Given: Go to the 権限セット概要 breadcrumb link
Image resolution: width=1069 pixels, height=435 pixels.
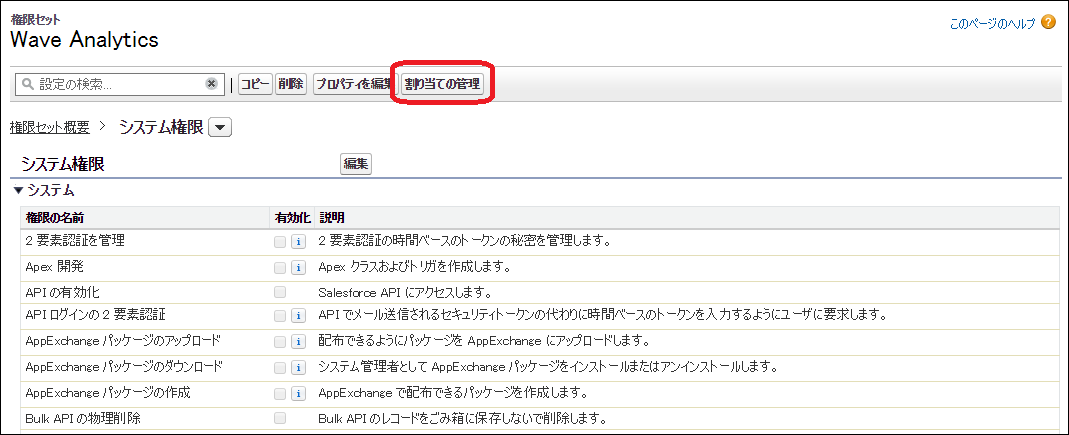Looking at the screenshot, I should [50, 128].
